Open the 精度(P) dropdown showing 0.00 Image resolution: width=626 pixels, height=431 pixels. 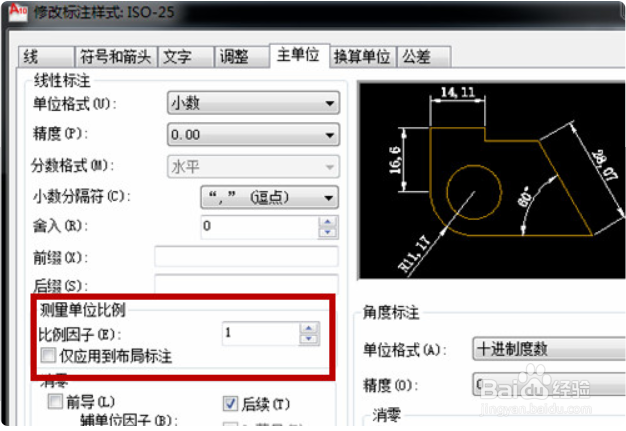pyautogui.click(x=253, y=134)
